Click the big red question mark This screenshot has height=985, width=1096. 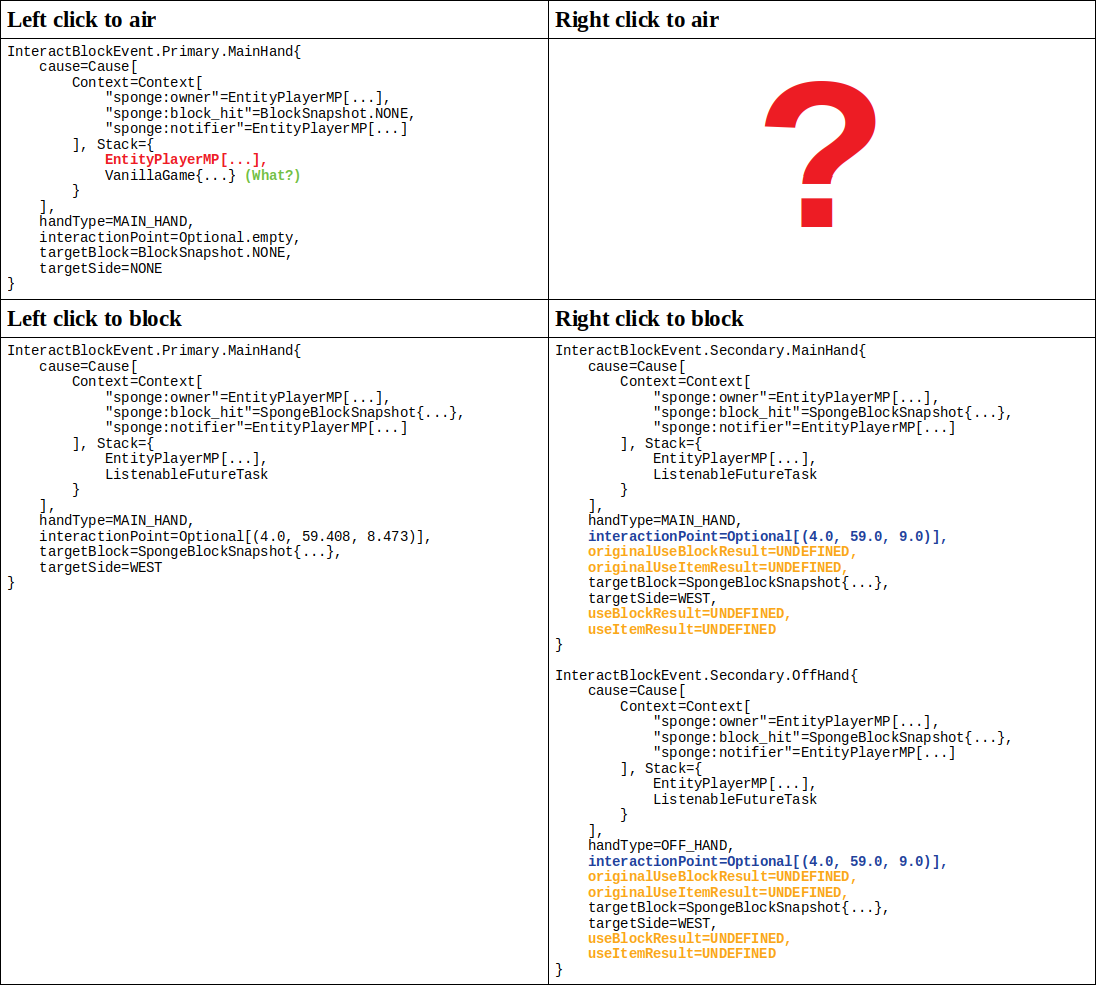click(x=821, y=154)
